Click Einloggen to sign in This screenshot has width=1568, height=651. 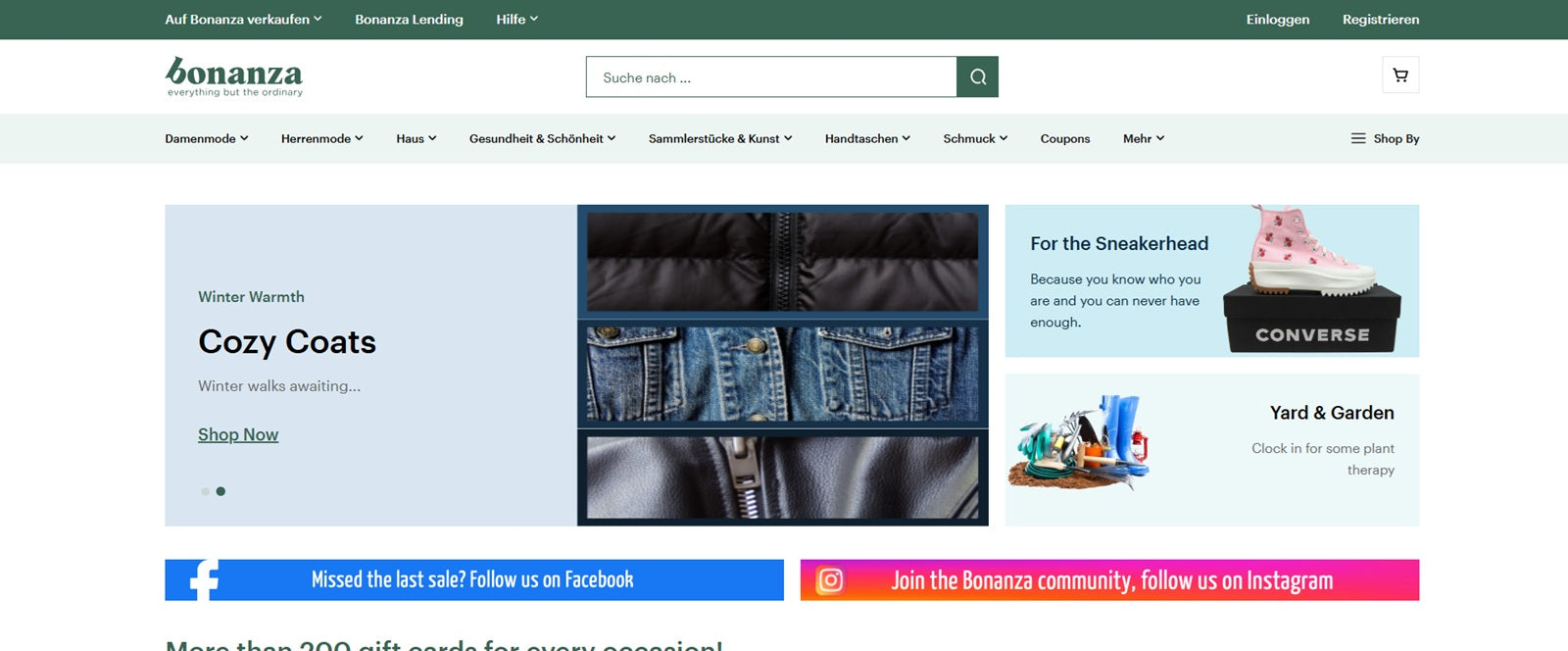coord(1277,19)
